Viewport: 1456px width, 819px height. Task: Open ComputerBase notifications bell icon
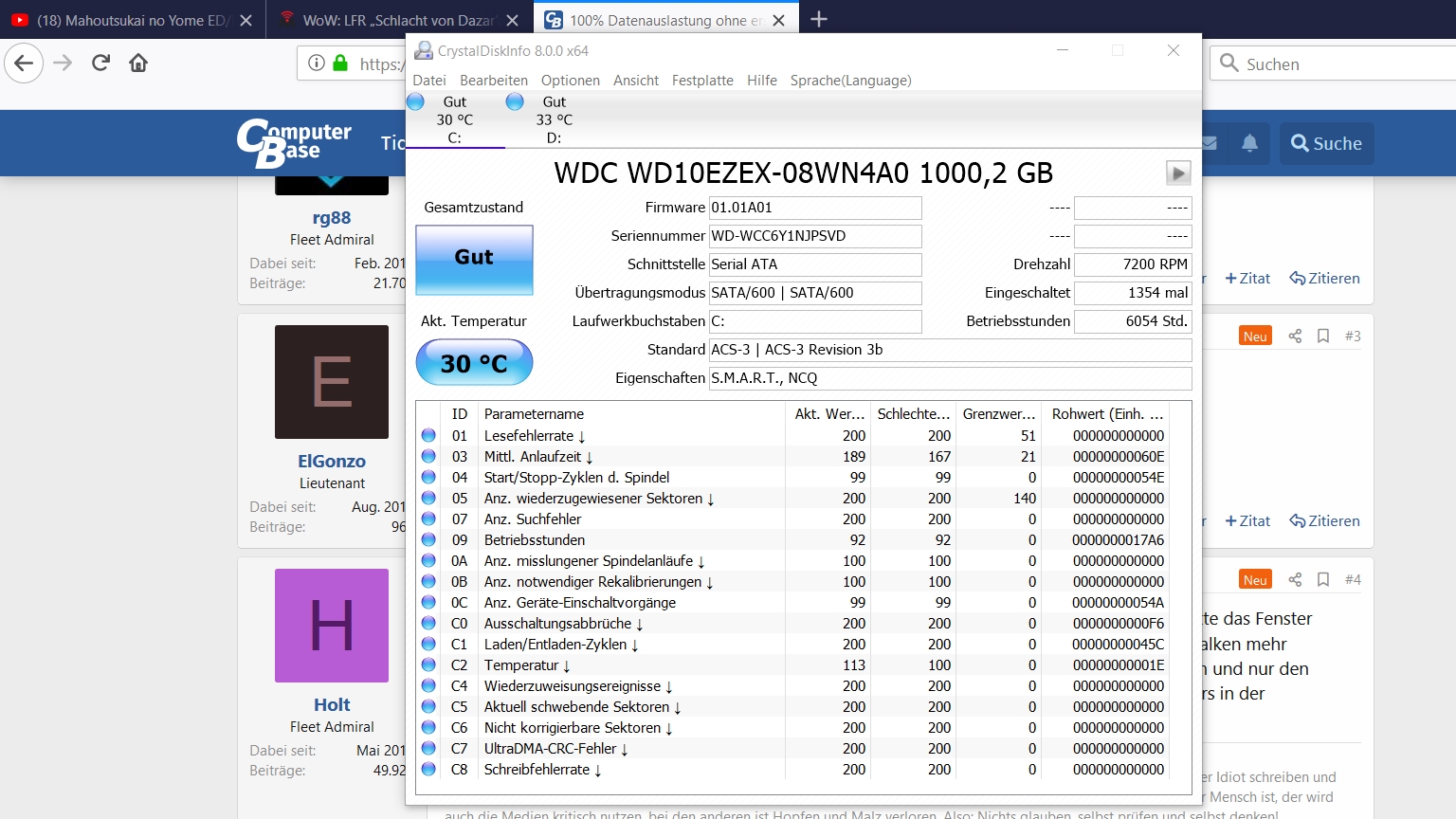pos(1249,143)
